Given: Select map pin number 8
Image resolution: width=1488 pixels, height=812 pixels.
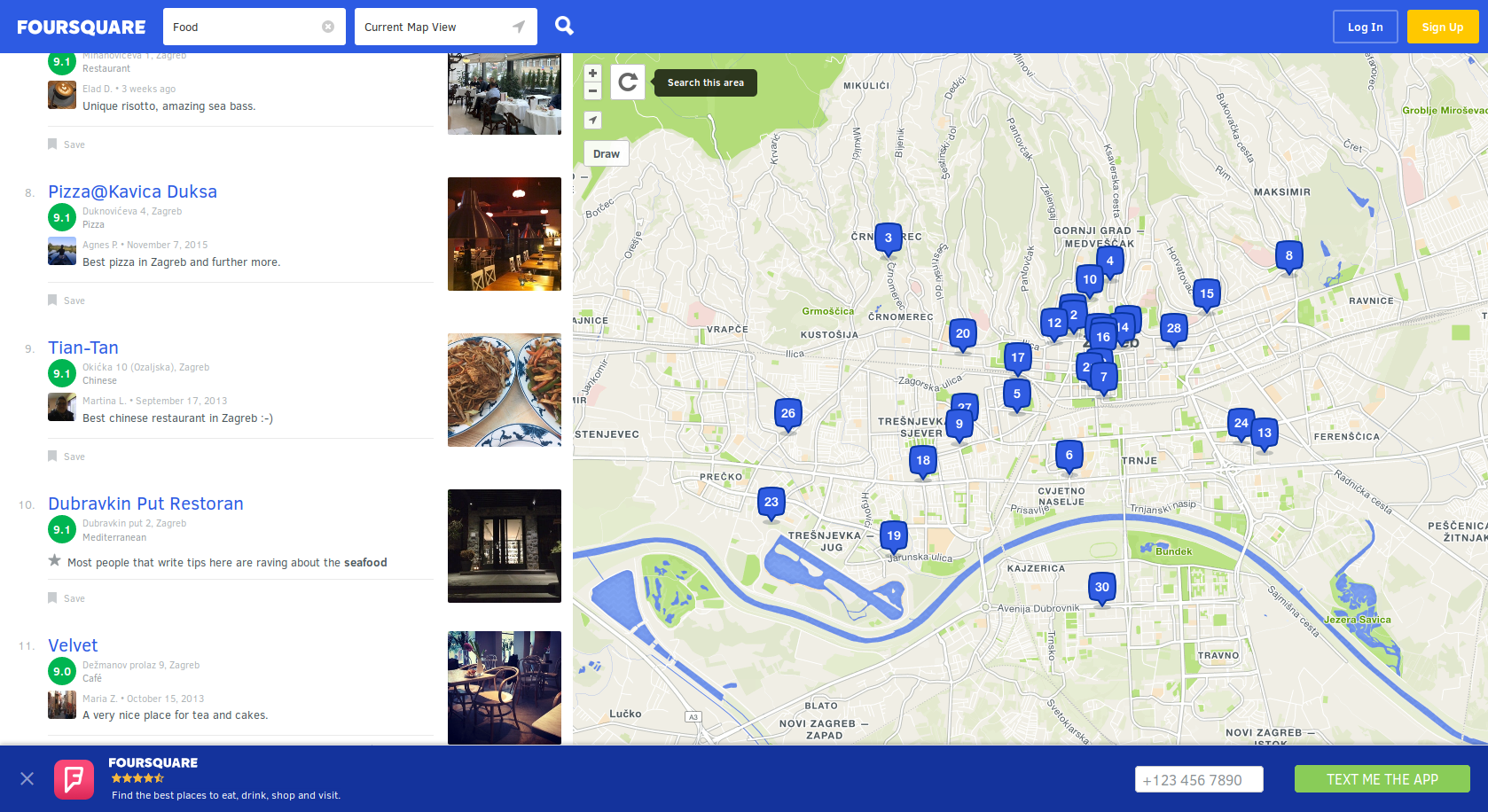Looking at the screenshot, I should click(x=1289, y=256).
